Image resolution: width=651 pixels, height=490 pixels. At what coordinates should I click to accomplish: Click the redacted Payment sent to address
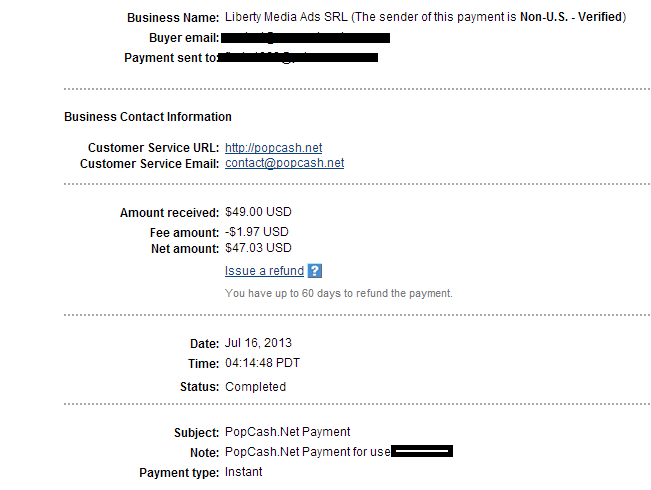[x=297, y=57]
